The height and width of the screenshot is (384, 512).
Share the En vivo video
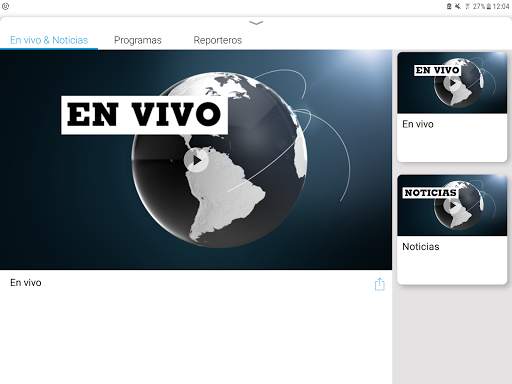pos(379,284)
